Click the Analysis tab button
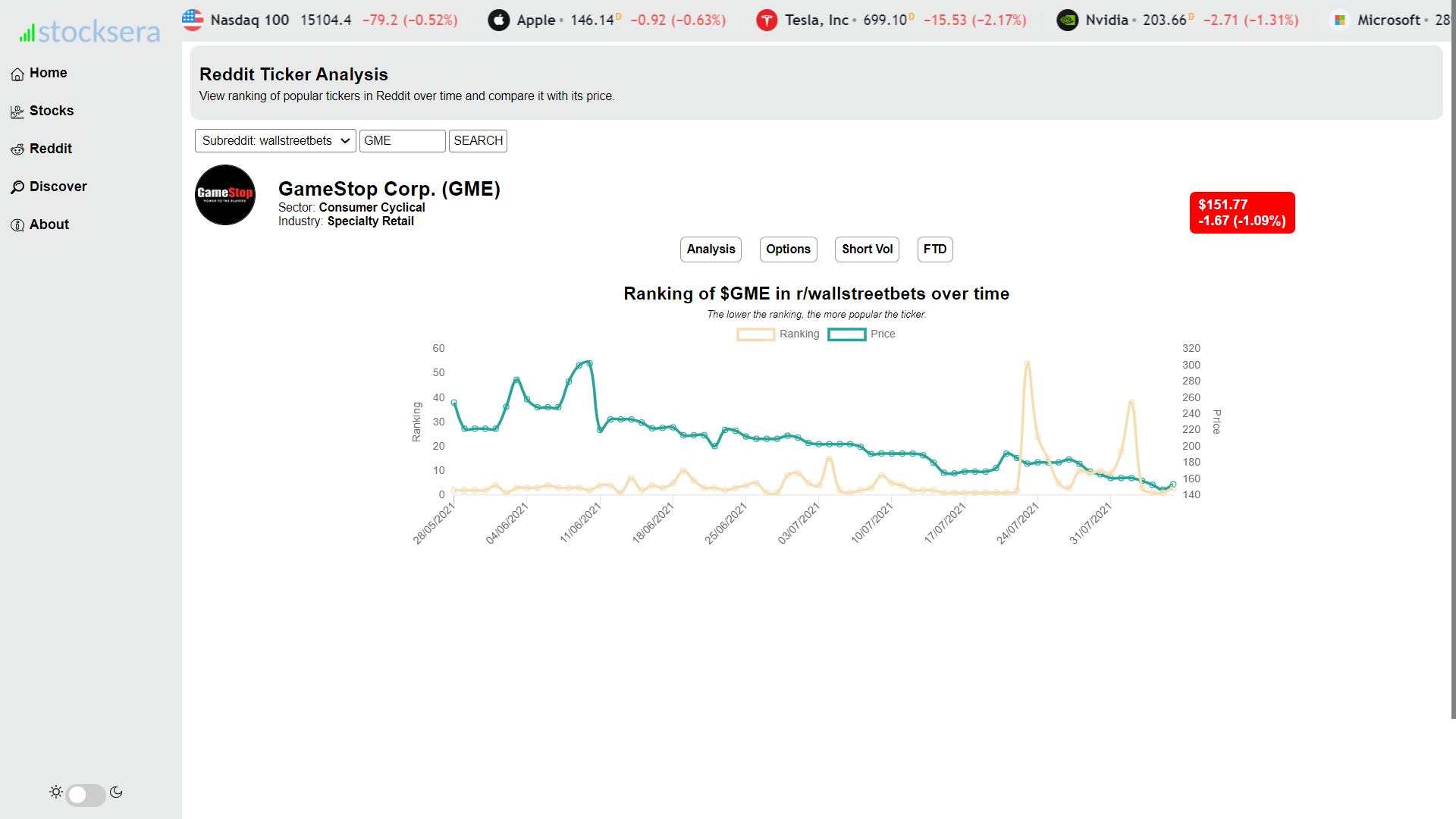 pos(711,249)
